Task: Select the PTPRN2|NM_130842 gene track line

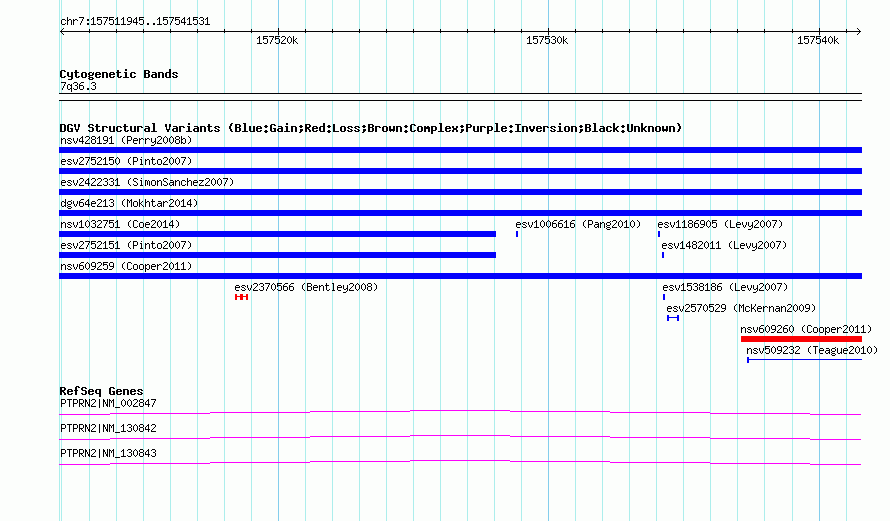Action: (460, 438)
